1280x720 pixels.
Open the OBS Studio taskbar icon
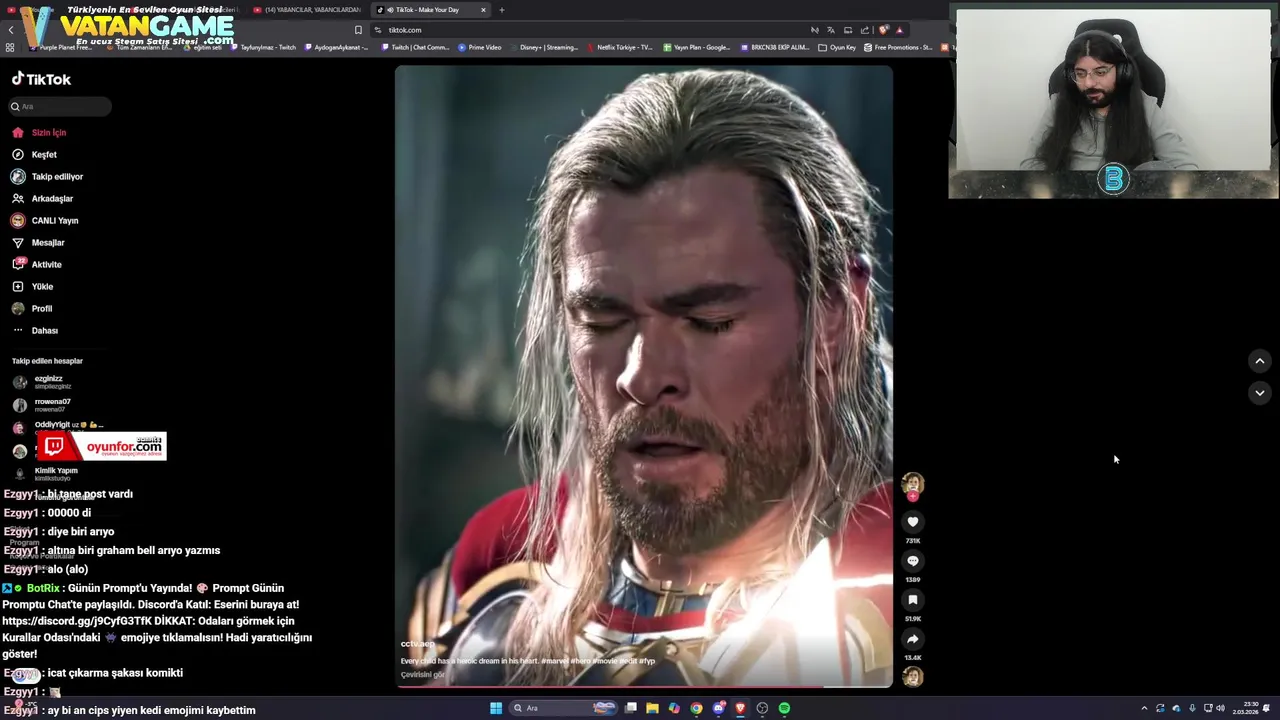point(762,708)
